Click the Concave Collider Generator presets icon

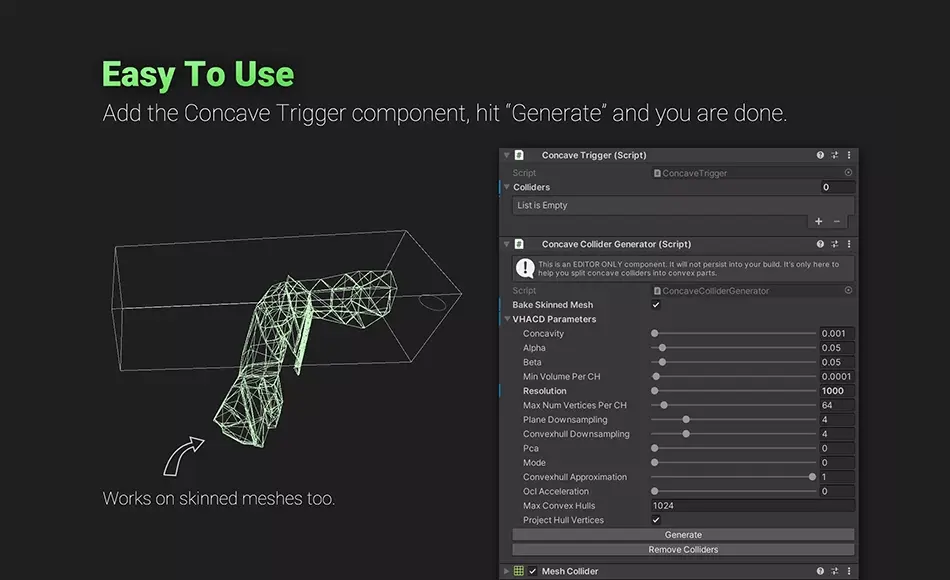(x=834, y=243)
